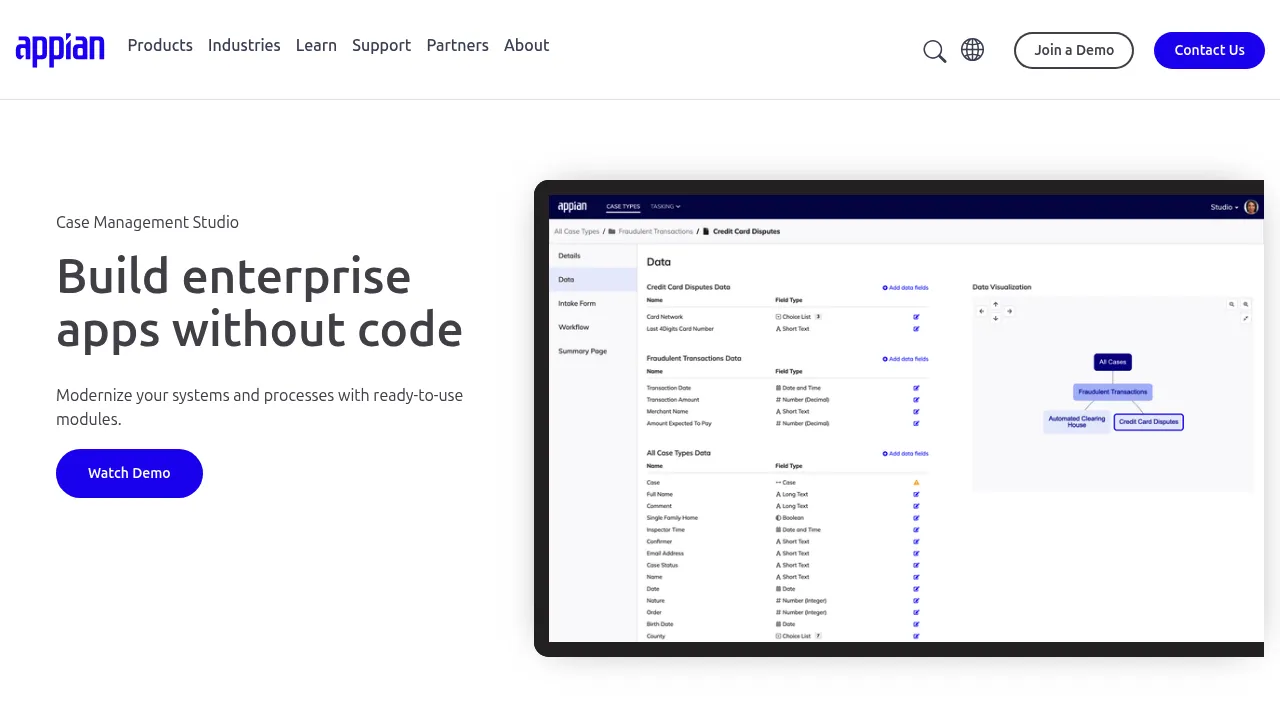Click the fullscreen expand icon in Data Visualization
Viewport: 1280px width, 720px height.
click(x=1246, y=318)
